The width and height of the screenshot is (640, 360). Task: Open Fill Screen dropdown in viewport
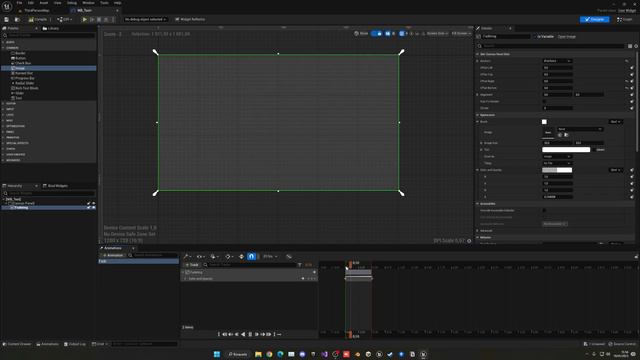(x=460, y=33)
